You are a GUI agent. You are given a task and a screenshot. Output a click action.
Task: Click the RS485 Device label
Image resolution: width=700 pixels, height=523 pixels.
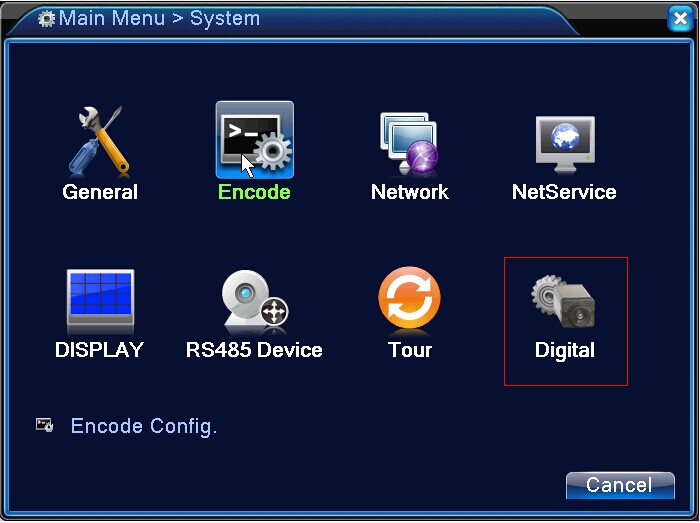pos(254,349)
